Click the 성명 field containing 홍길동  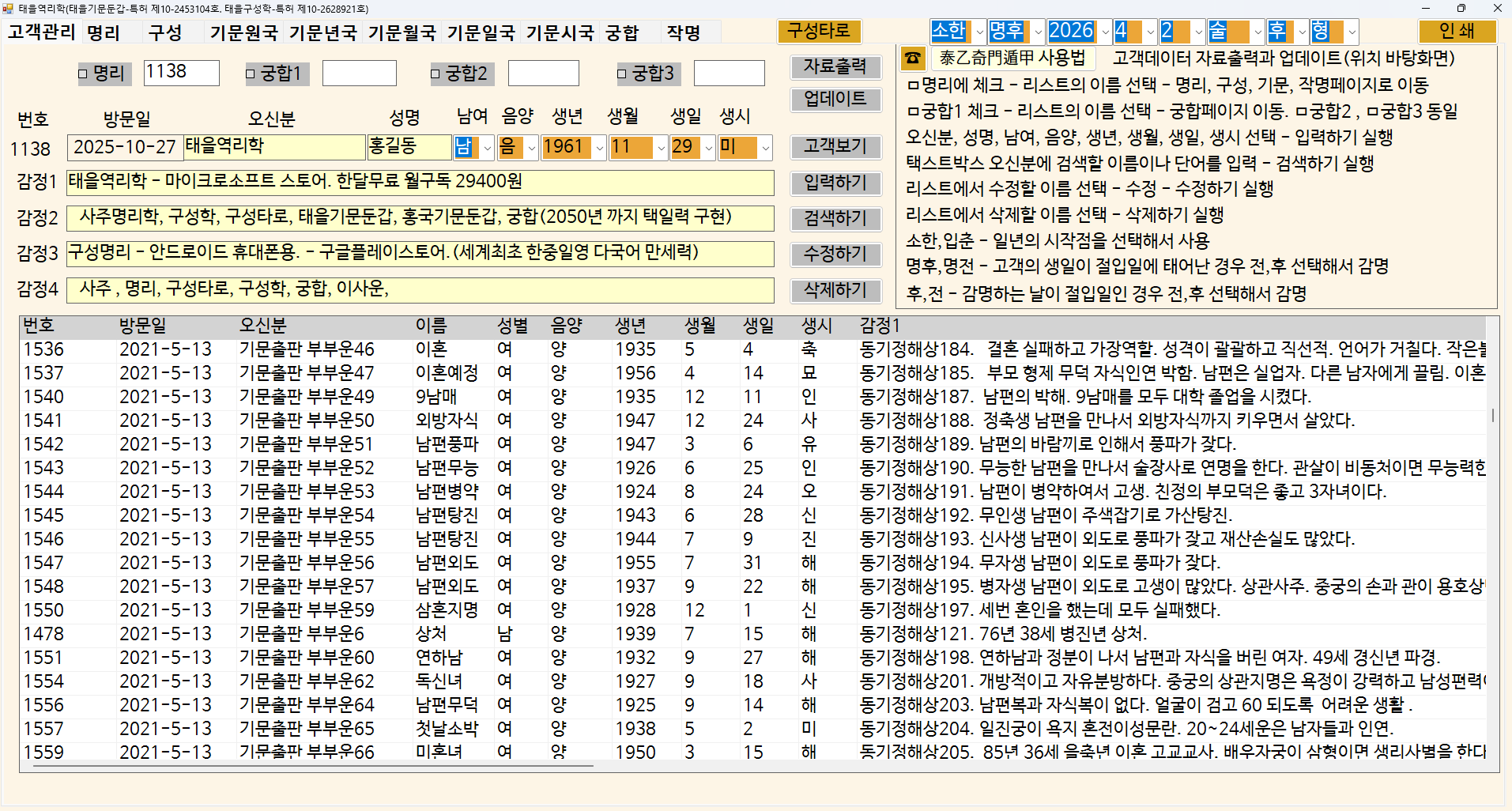pos(409,147)
